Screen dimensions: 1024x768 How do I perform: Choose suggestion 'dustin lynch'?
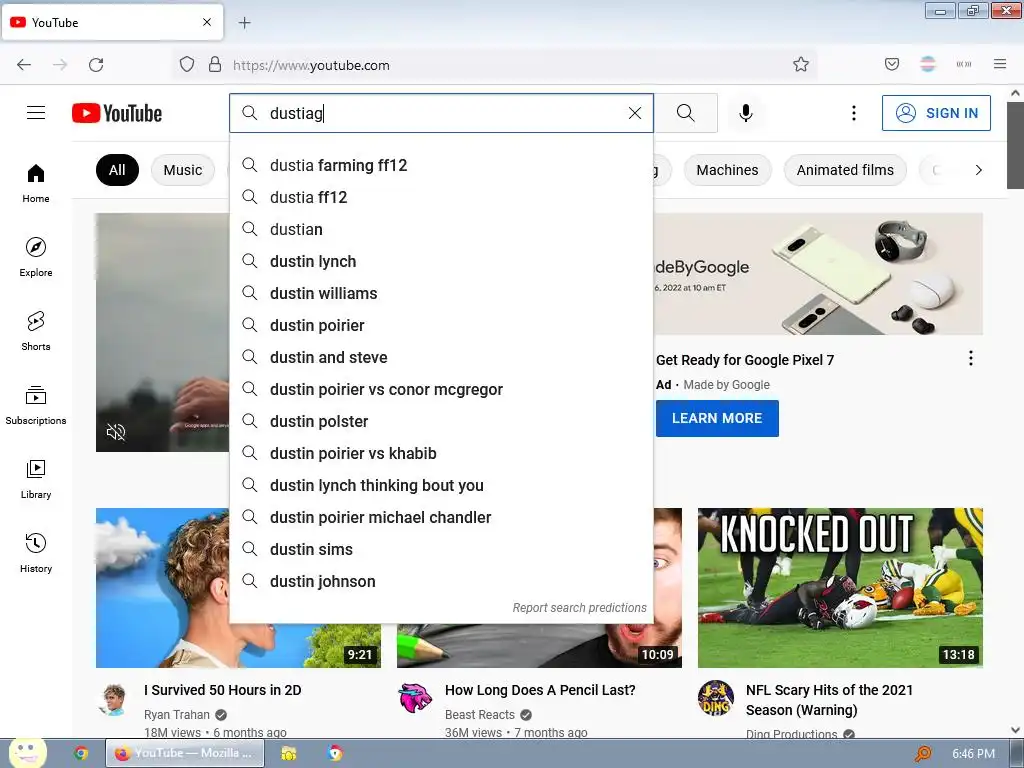click(x=441, y=261)
